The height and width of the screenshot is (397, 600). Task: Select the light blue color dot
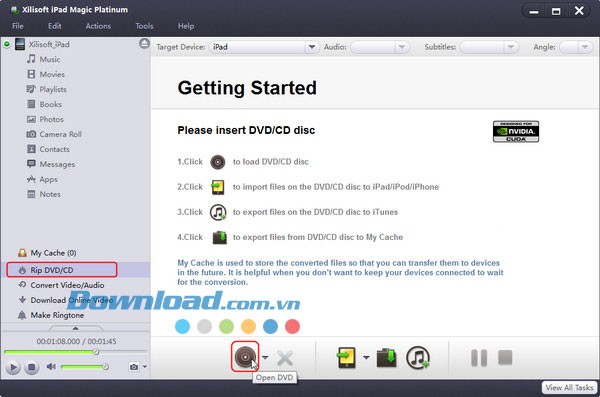coord(183,327)
